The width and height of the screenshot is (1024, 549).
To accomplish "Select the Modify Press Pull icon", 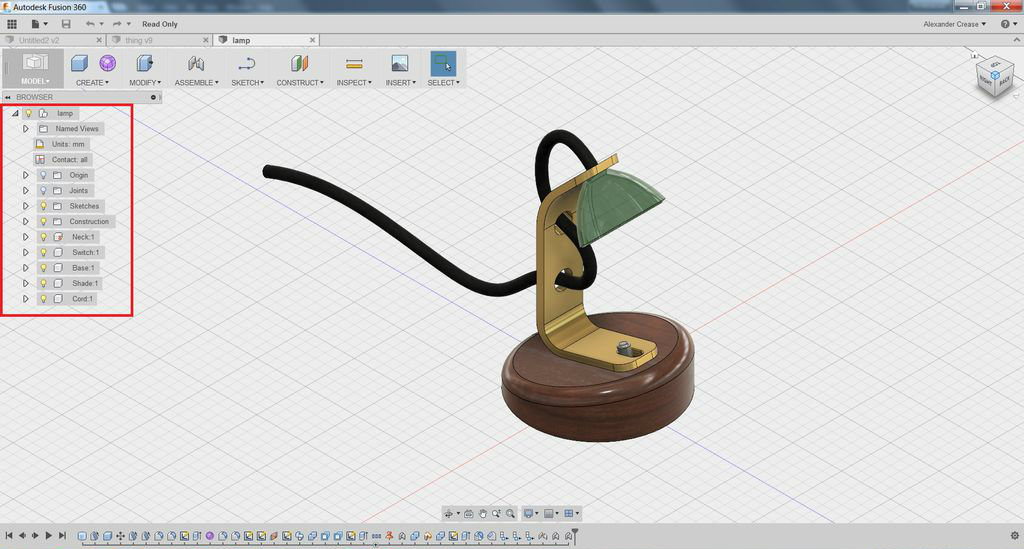I will point(144,63).
